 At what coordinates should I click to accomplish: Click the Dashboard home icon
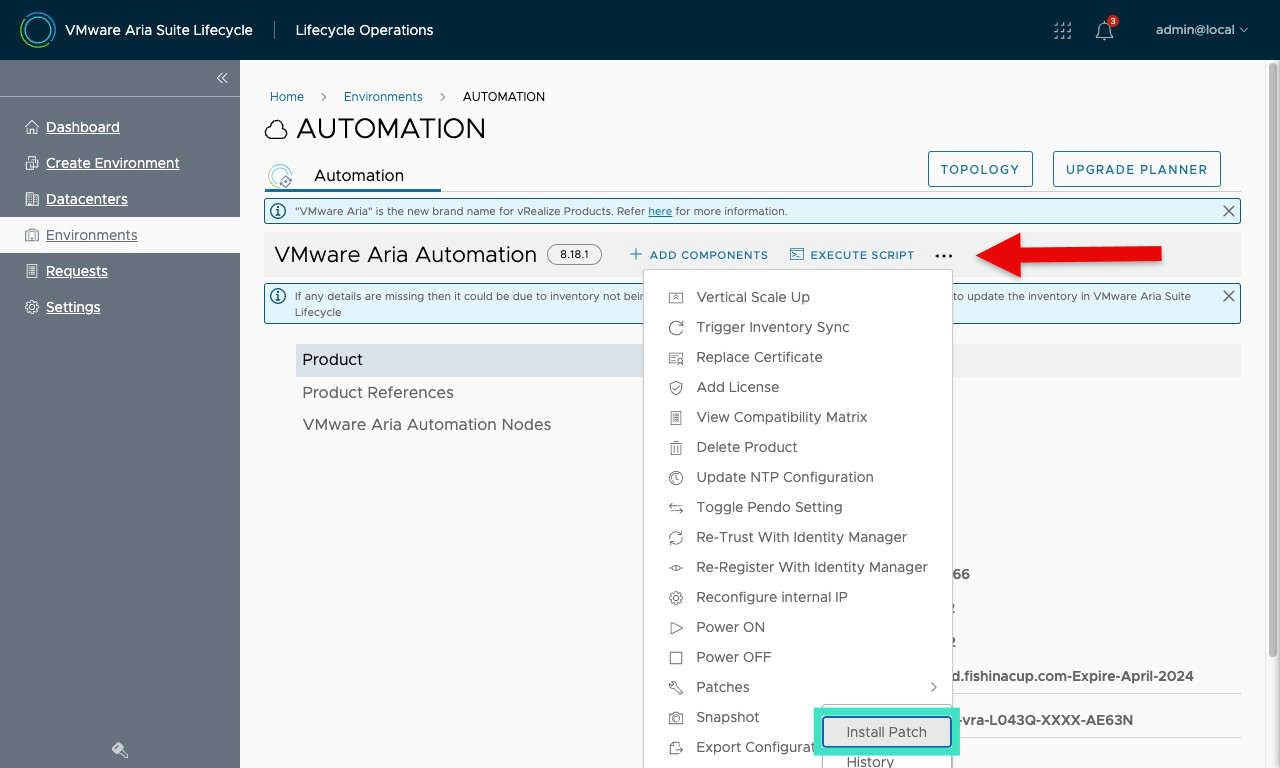tap(32, 127)
